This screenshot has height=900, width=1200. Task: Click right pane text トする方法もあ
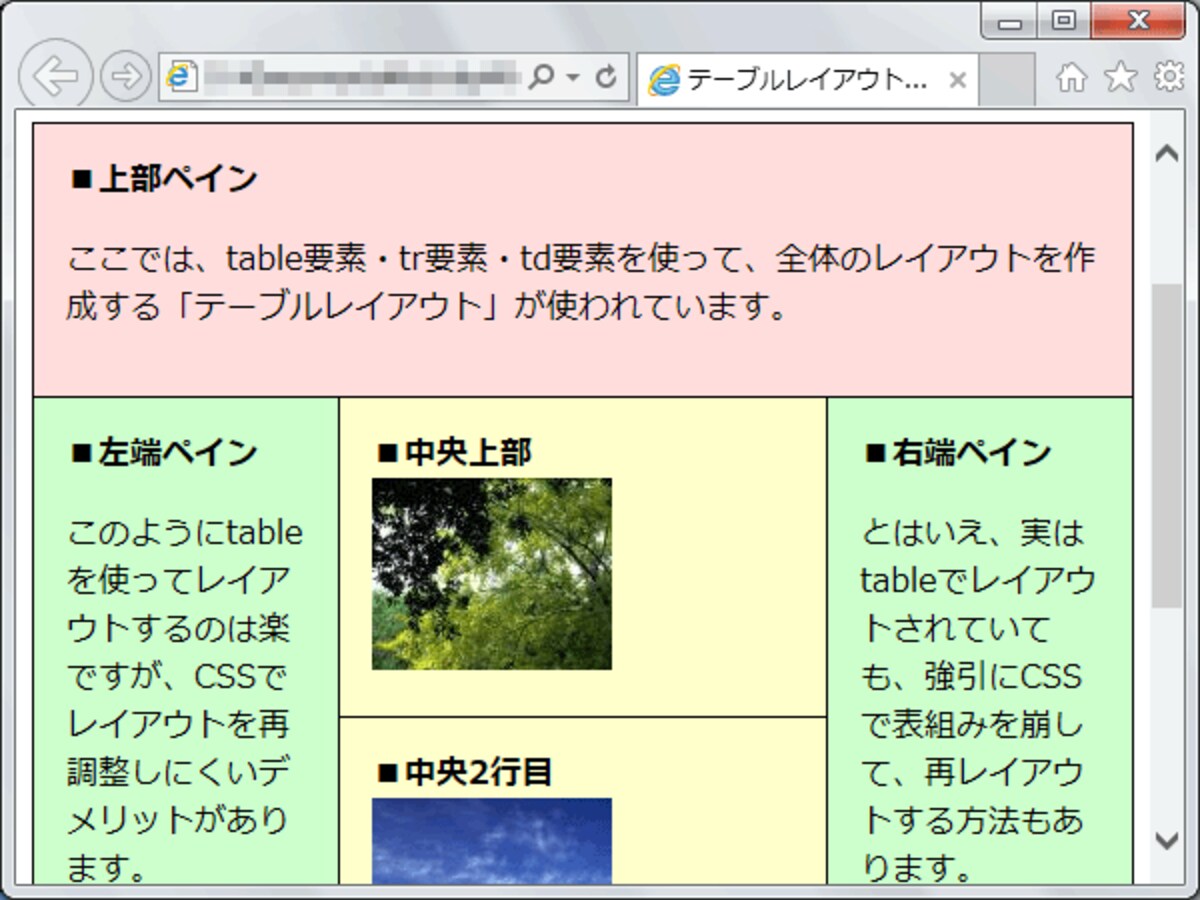(x=973, y=821)
